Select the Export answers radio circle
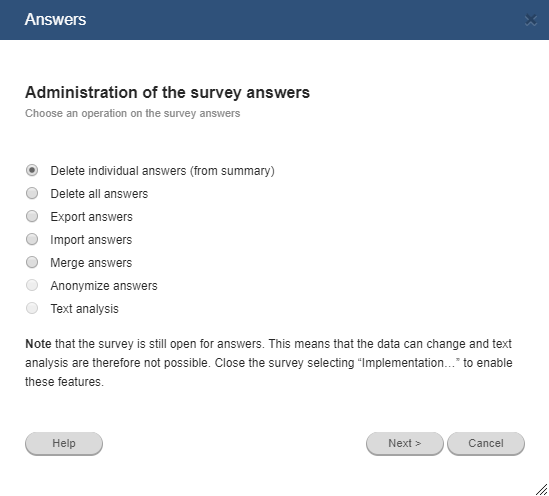The image size is (549, 496). tap(32, 216)
